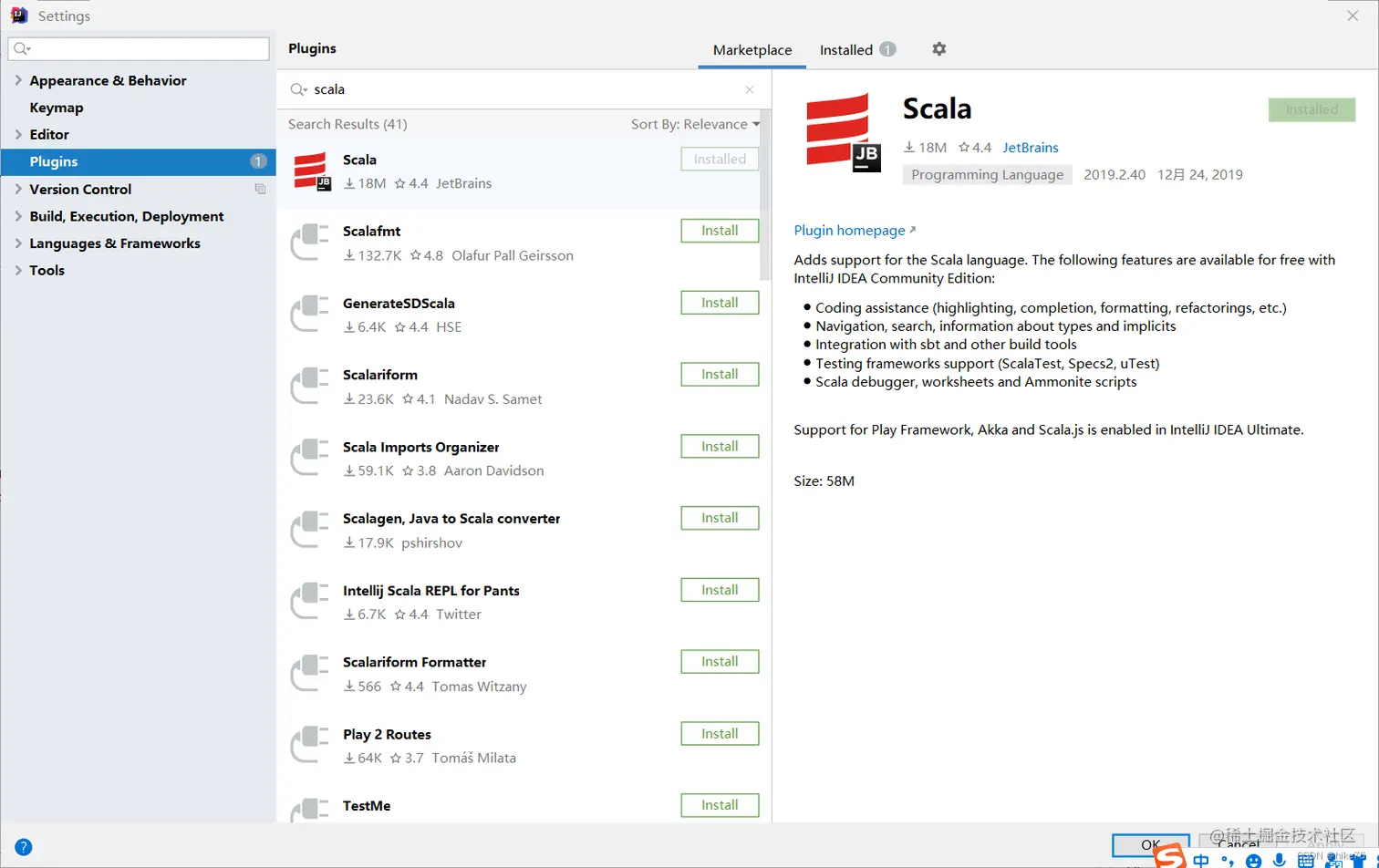The width and height of the screenshot is (1379, 868).
Task: Switch to the Marketplace tab
Action: pyautogui.click(x=752, y=50)
